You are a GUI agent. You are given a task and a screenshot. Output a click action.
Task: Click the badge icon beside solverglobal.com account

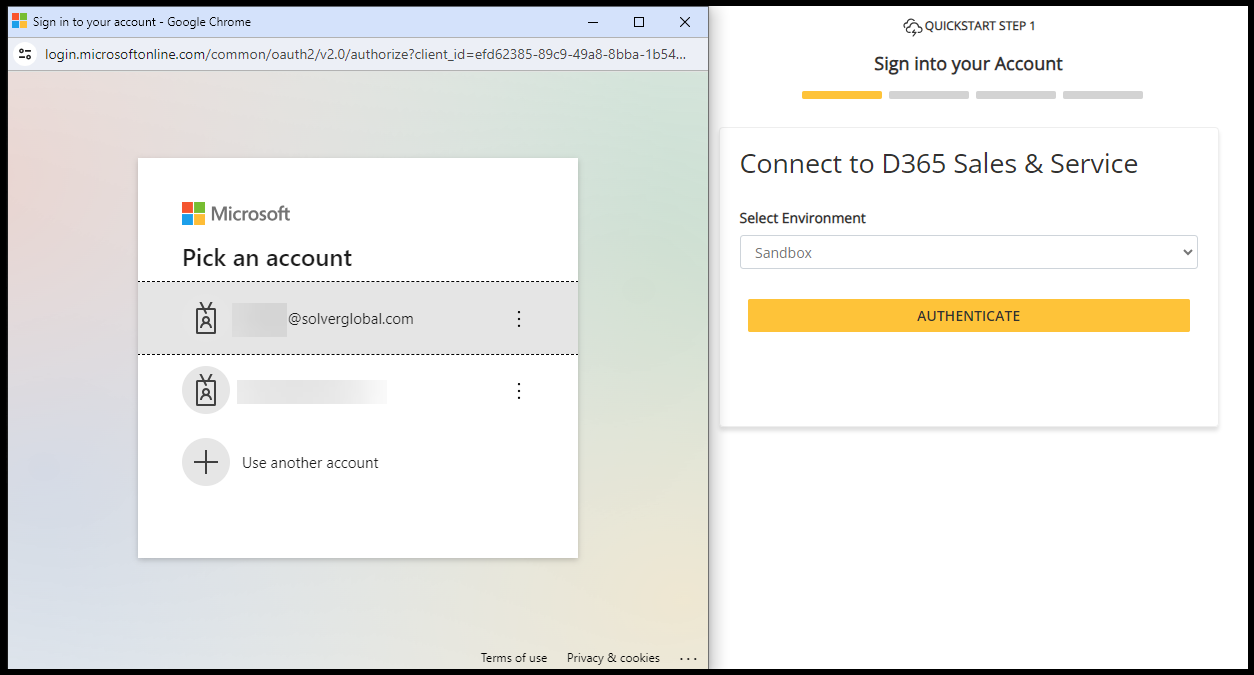(x=206, y=318)
